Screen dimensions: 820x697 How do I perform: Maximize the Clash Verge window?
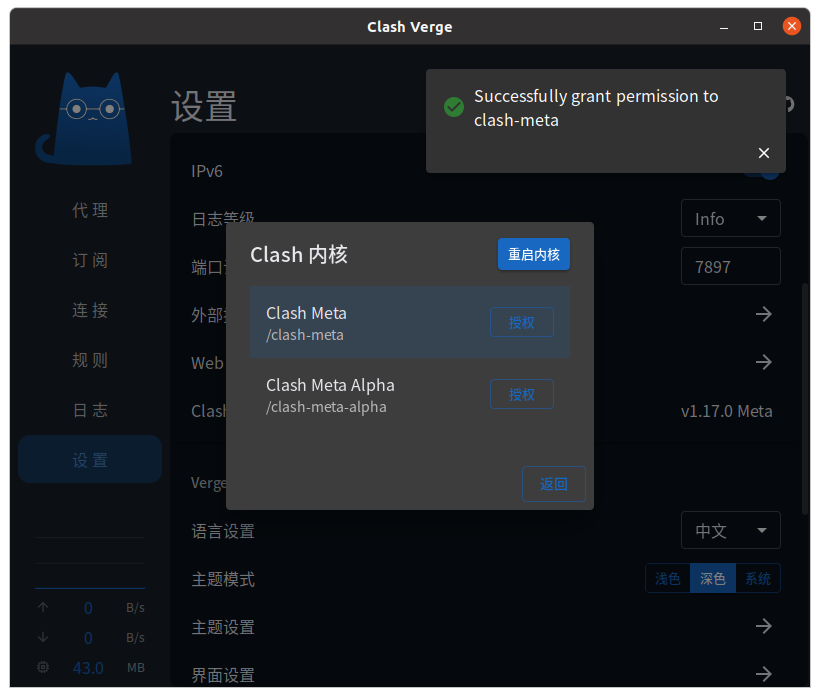click(x=758, y=26)
